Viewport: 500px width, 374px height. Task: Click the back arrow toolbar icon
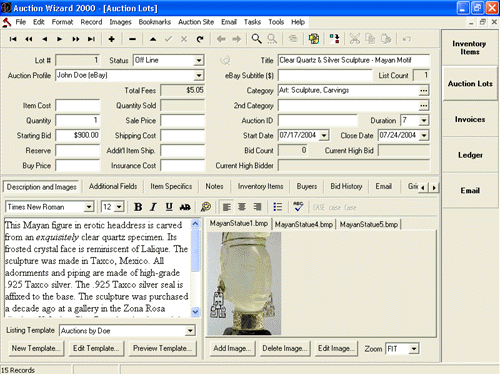[221, 39]
